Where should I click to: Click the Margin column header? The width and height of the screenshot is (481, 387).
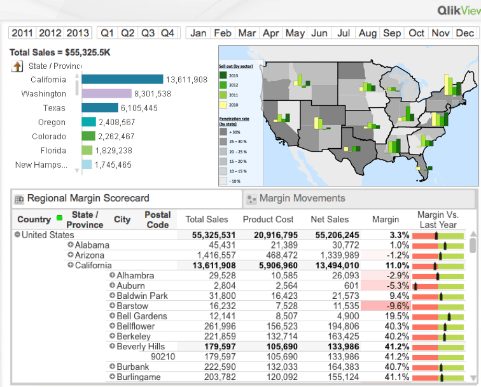point(385,219)
